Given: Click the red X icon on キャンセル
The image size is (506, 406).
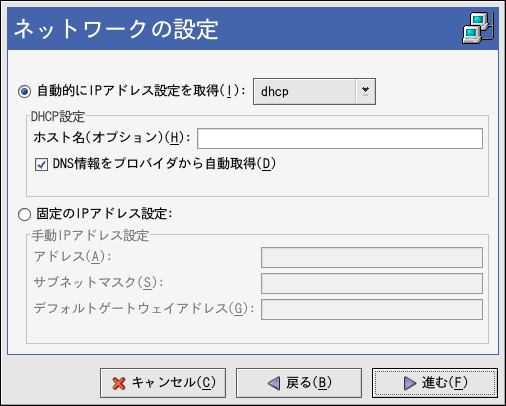Looking at the screenshot, I should pos(119,383).
